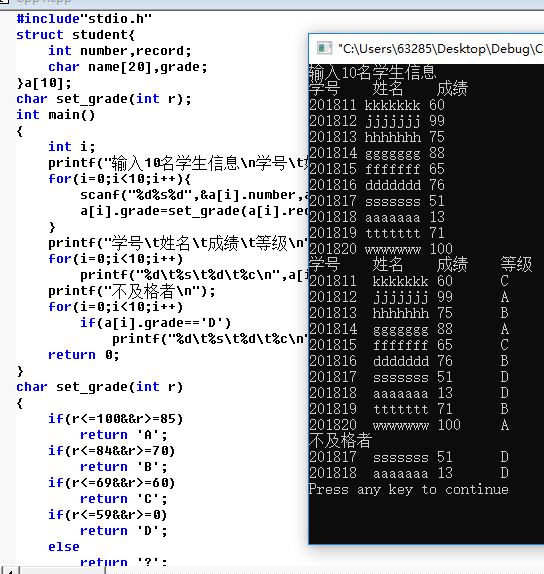Click Press any key to continue text
Image resolution: width=544 pixels, height=574 pixels.
[x=409, y=489]
